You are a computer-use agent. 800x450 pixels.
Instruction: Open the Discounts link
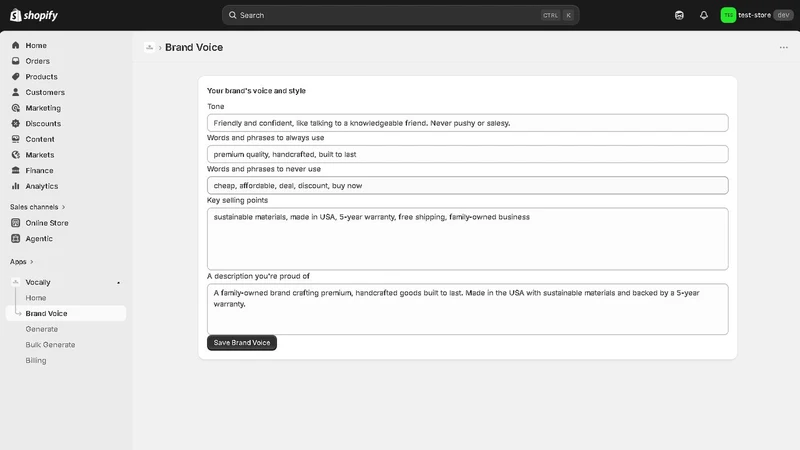(43, 123)
